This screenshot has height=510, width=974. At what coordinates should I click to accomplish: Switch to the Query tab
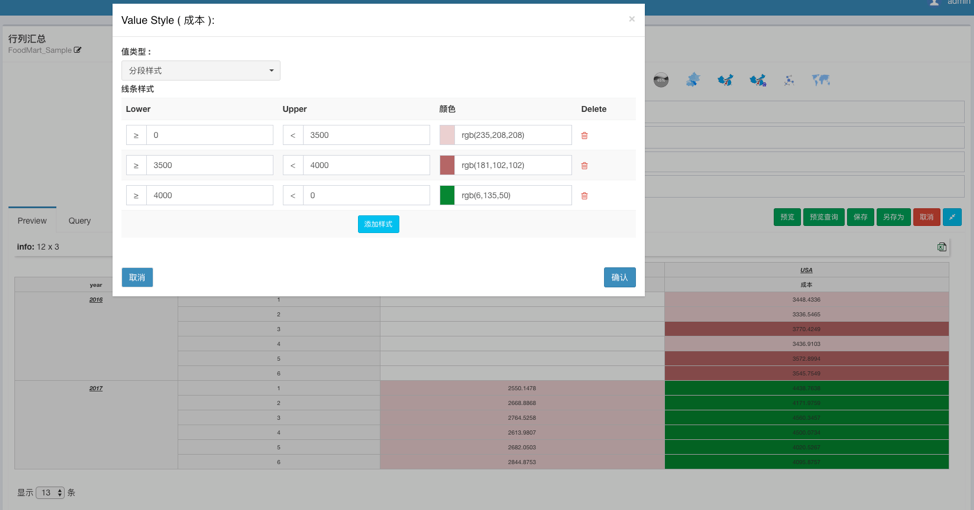click(79, 221)
